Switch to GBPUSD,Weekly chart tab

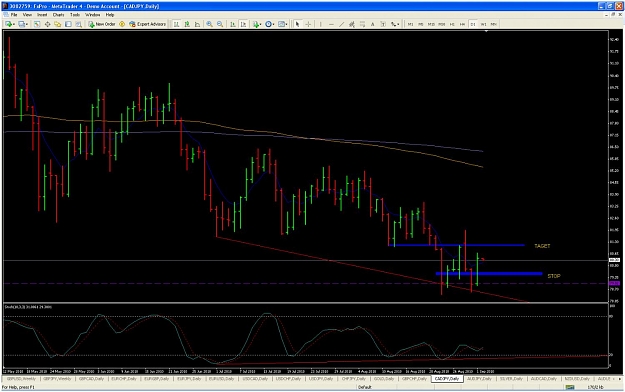coord(21,378)
